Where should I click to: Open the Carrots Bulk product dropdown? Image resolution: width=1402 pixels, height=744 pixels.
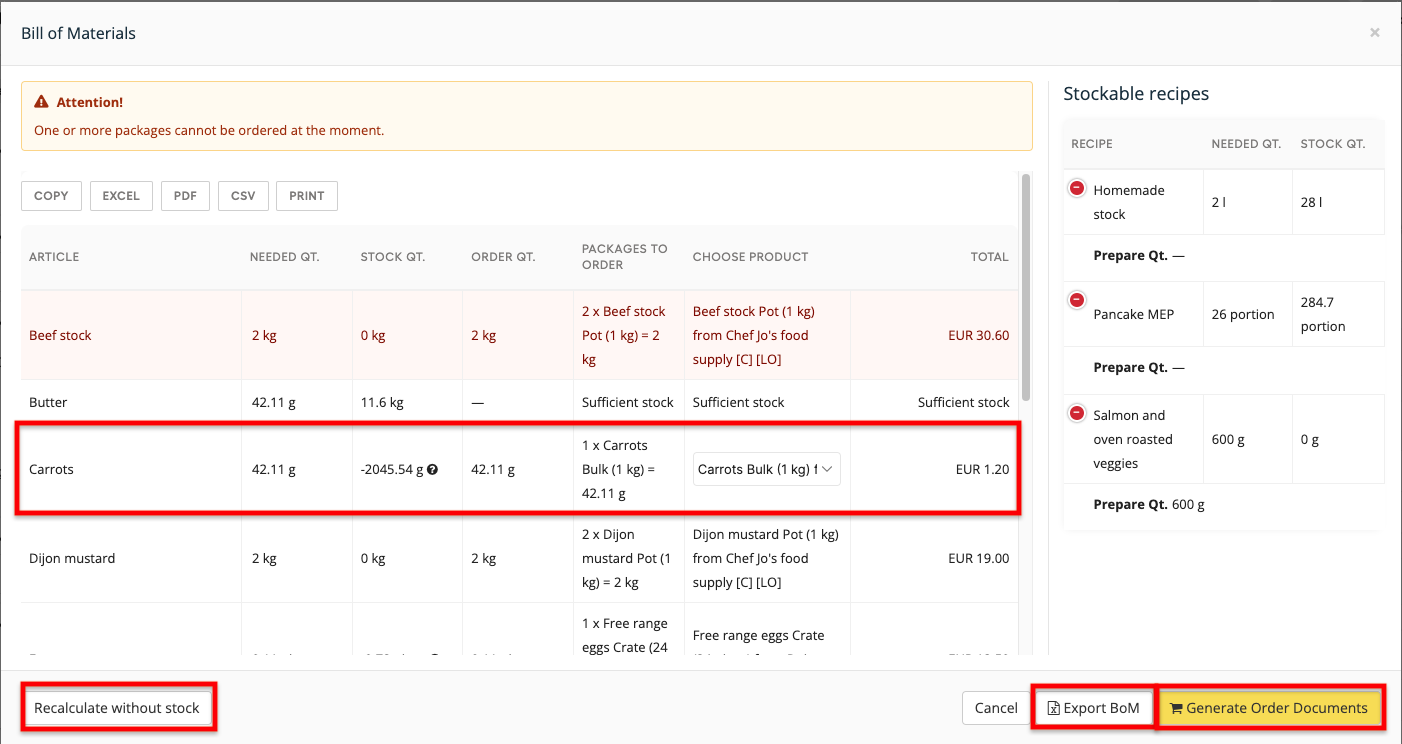pyautogui.click(x=766, y=469)
